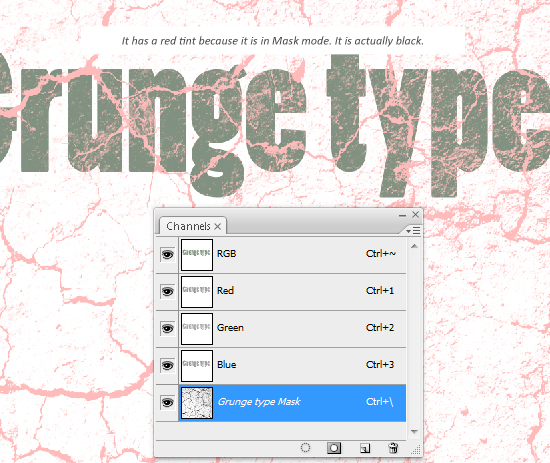Screen dimensions: 550x463
Task: Load channel as selection icon
Action: 306,448
